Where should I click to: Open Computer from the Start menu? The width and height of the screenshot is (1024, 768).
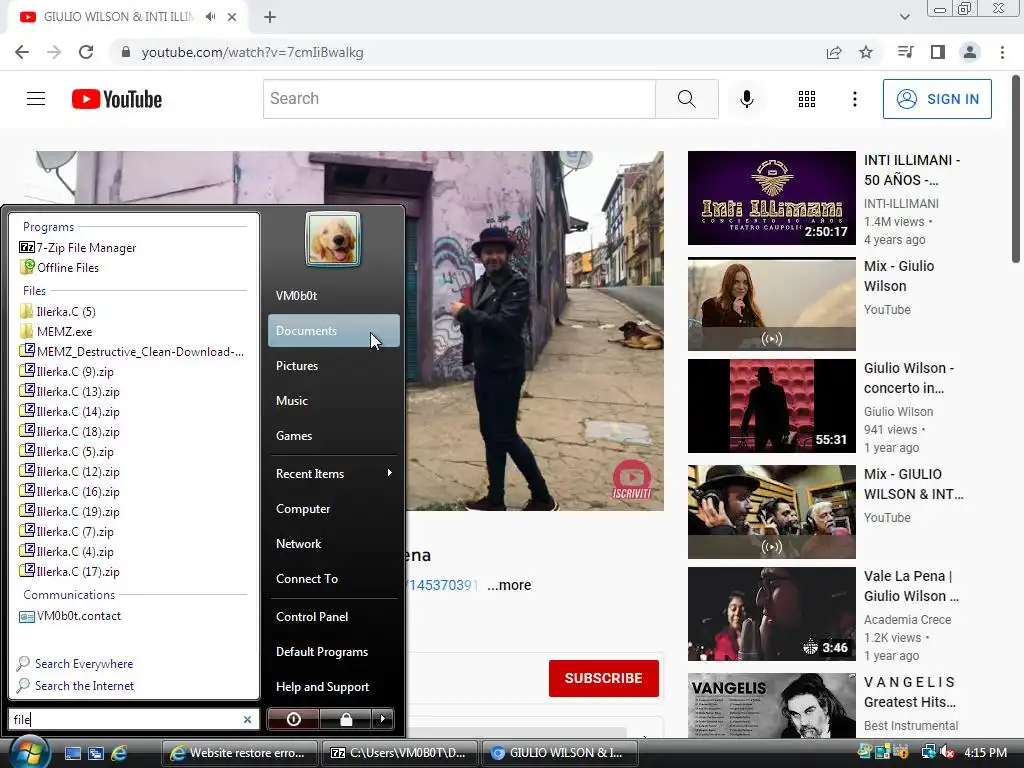click(x=334, y=509)
